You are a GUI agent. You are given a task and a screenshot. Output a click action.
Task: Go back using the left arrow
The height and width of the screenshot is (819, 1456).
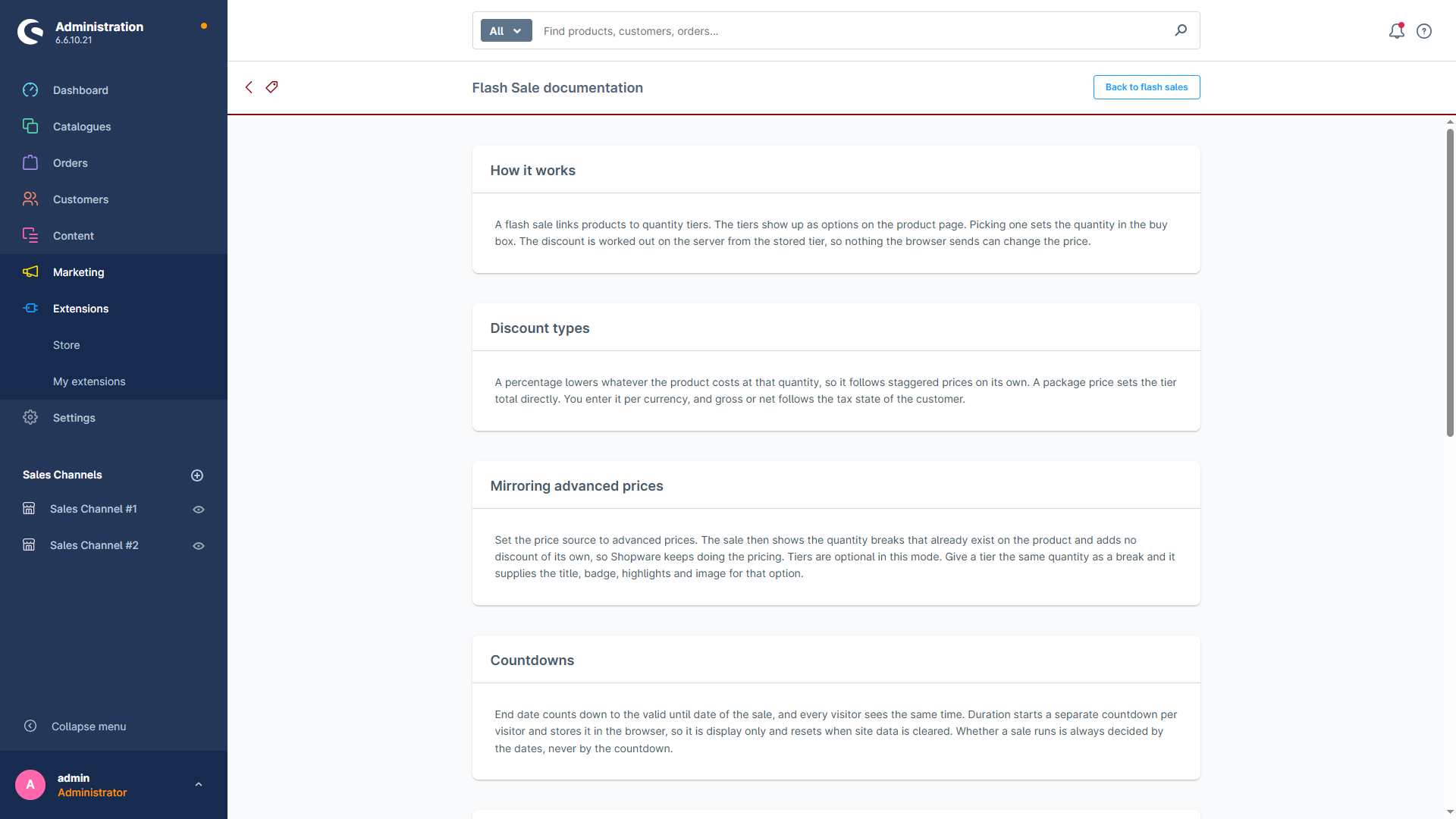(249, 87)
